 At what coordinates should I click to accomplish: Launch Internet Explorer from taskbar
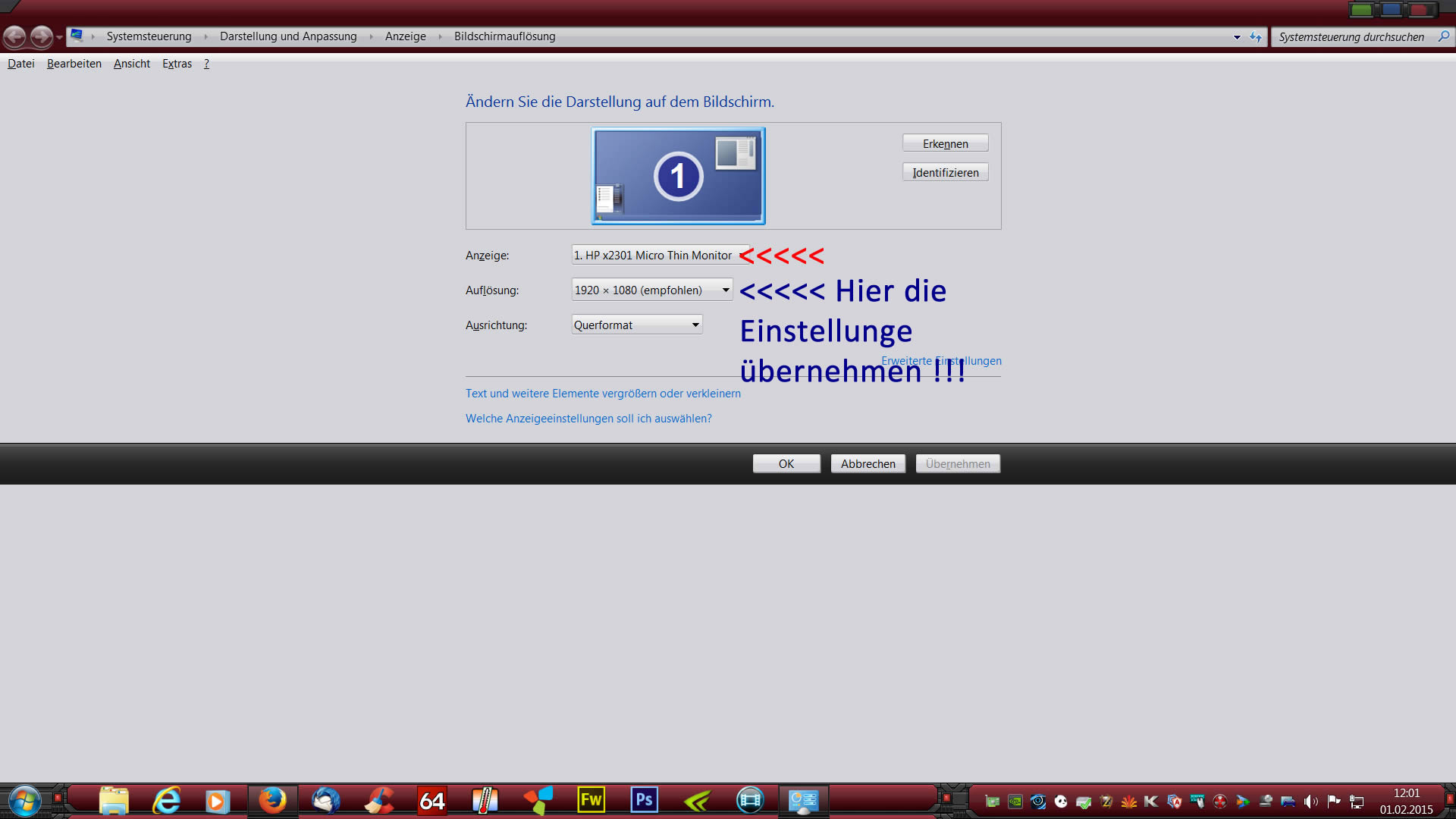pos(167,800)
